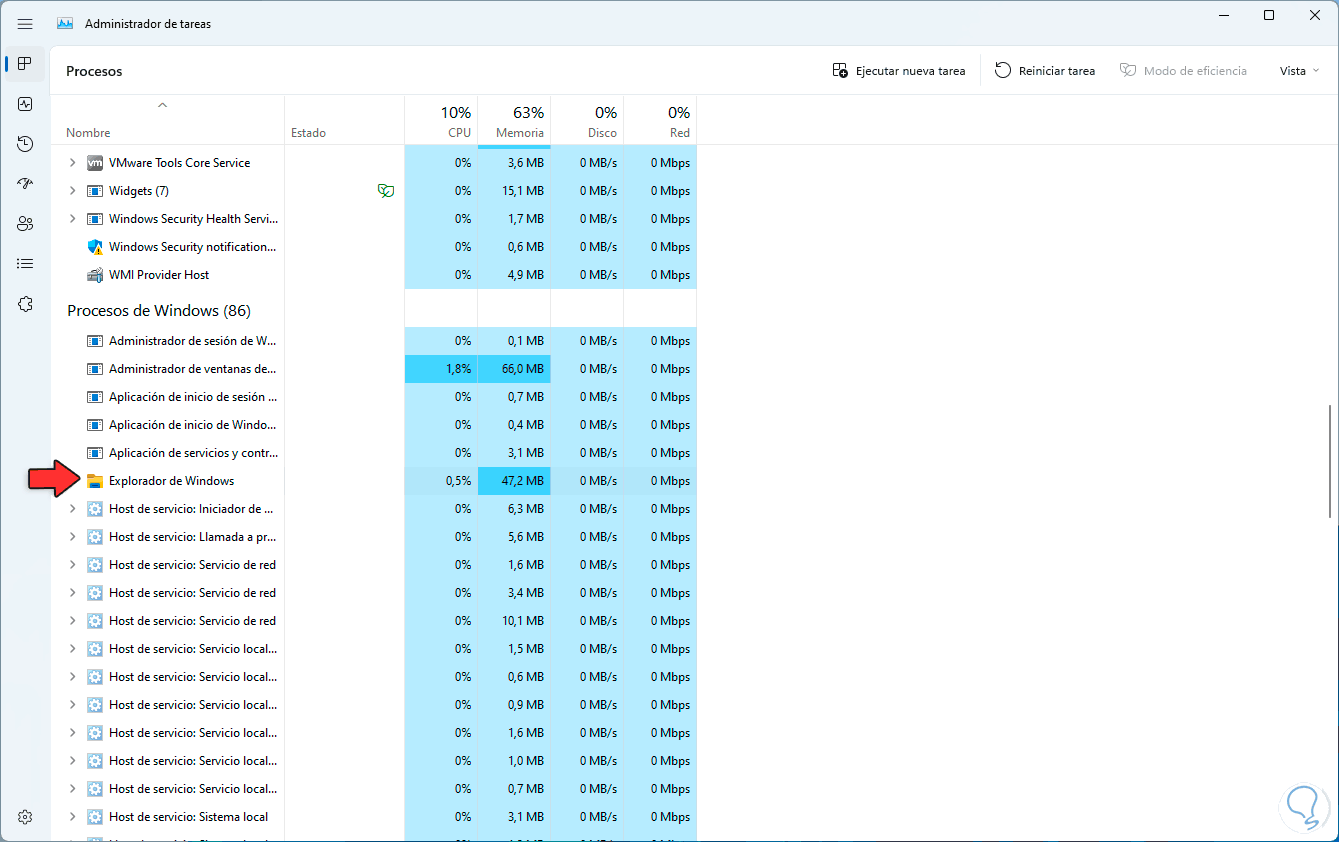1339x842 pixels.
Task: Click the 5,6 MB memory cell
Action: click(x=514, y=537)
